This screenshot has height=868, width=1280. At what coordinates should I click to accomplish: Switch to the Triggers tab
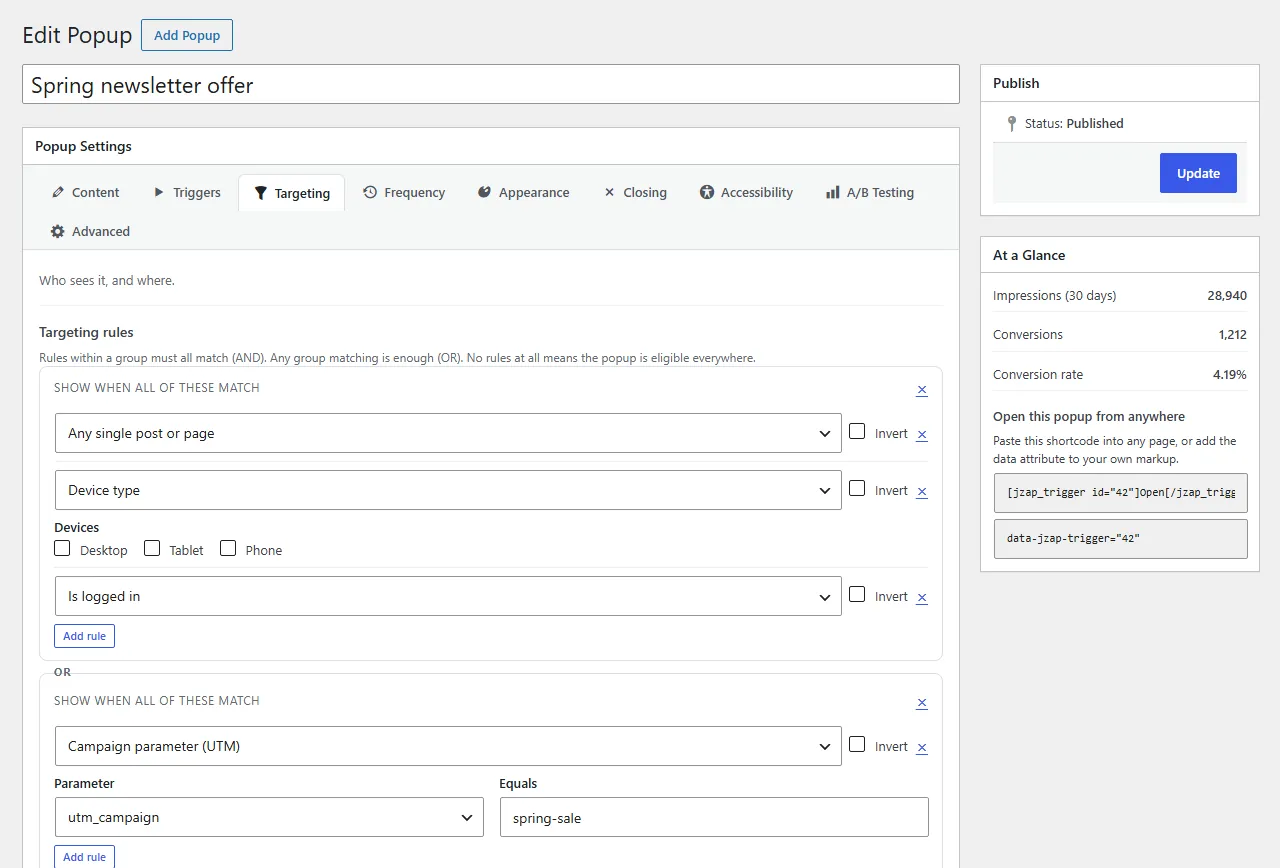tap(187, 192)
